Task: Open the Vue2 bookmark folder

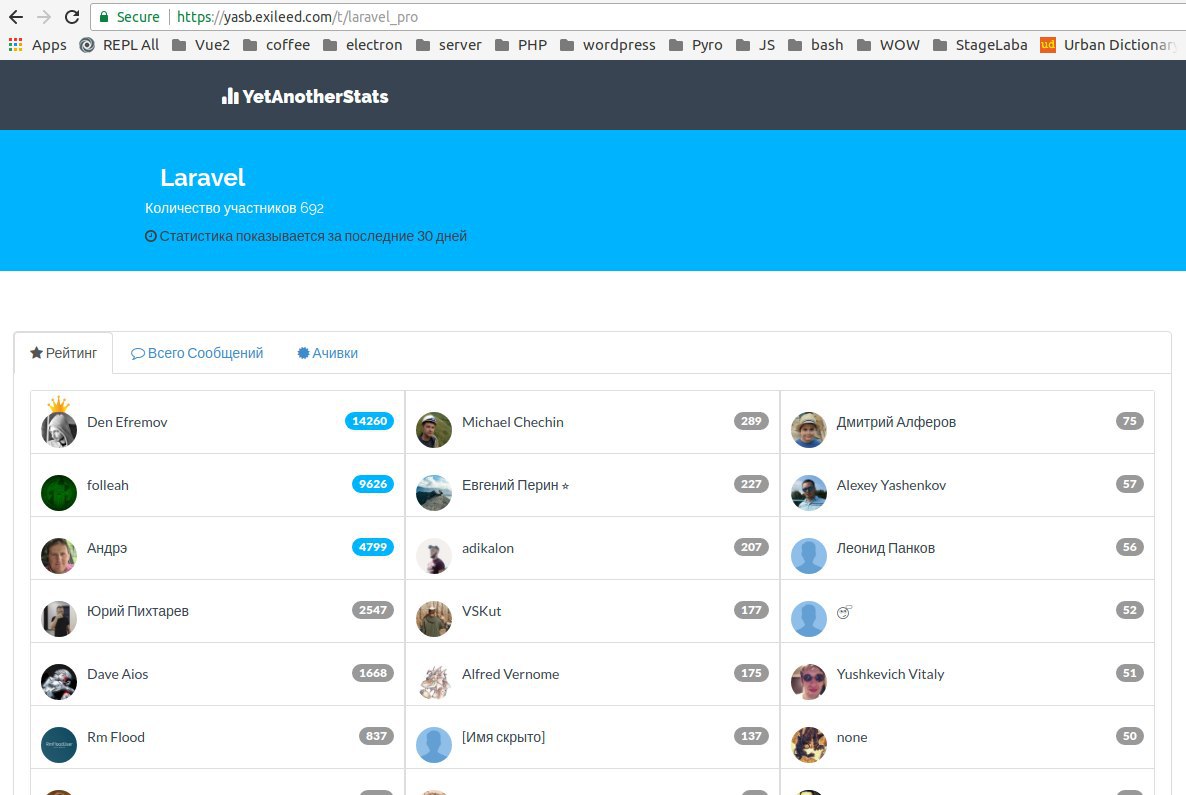Action: click(x=201, y=45)
